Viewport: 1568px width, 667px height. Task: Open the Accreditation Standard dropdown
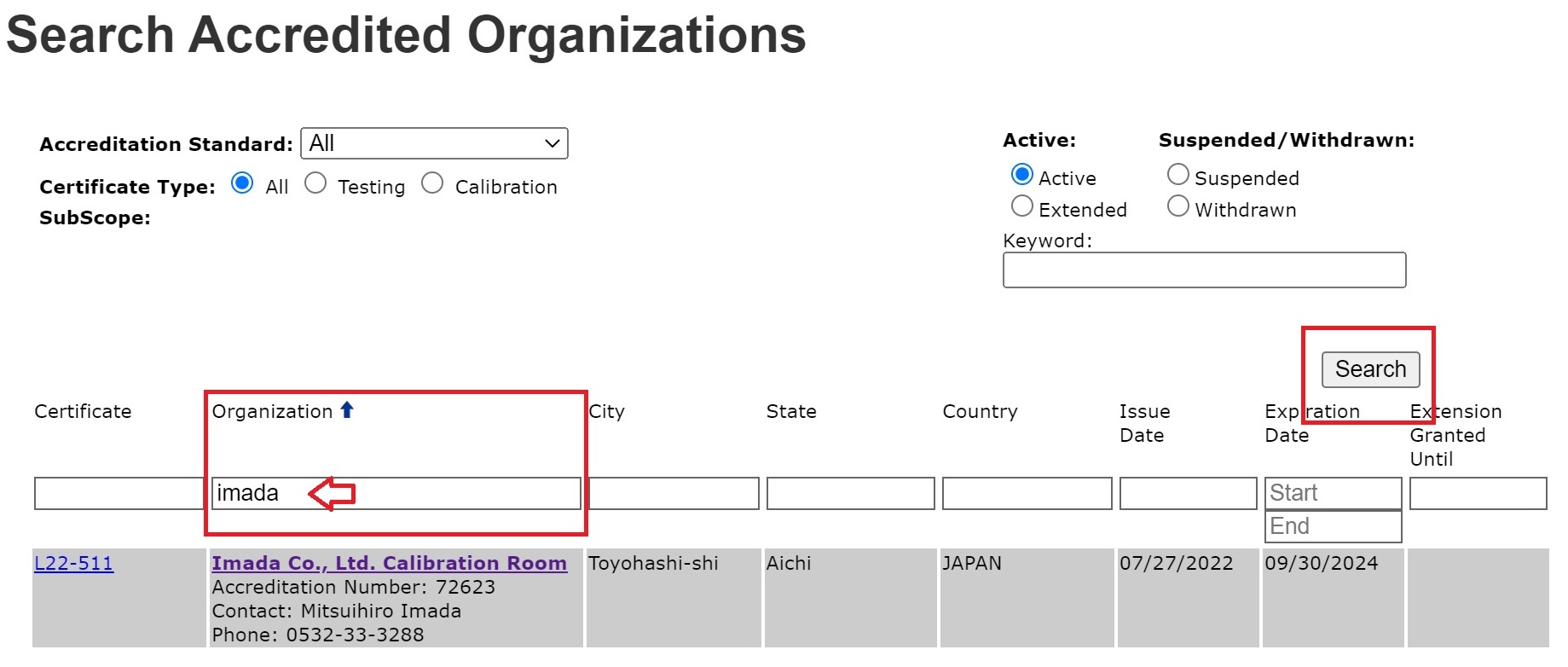pyautogui.click(x=434, y=143)
